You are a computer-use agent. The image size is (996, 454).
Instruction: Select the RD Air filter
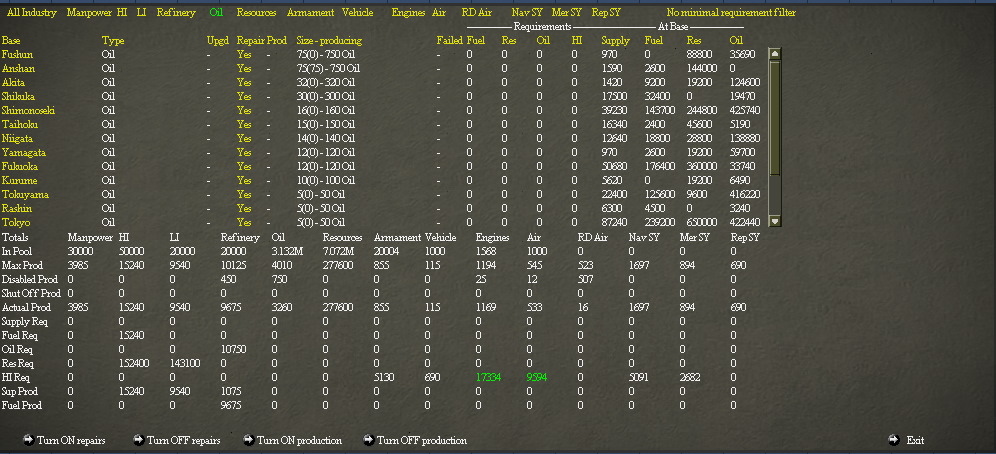[x=478, y=12]
